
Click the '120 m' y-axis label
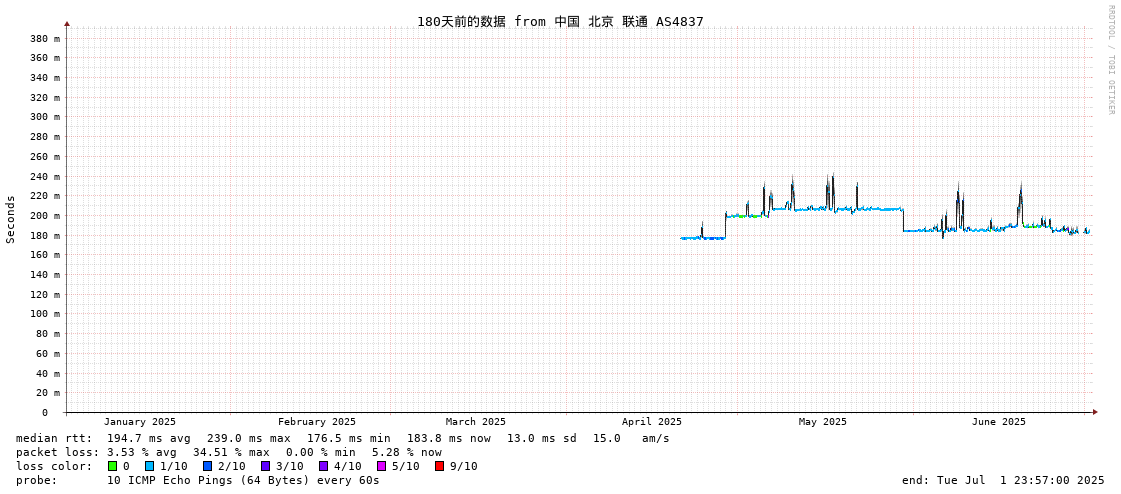[x=46, y=295]
